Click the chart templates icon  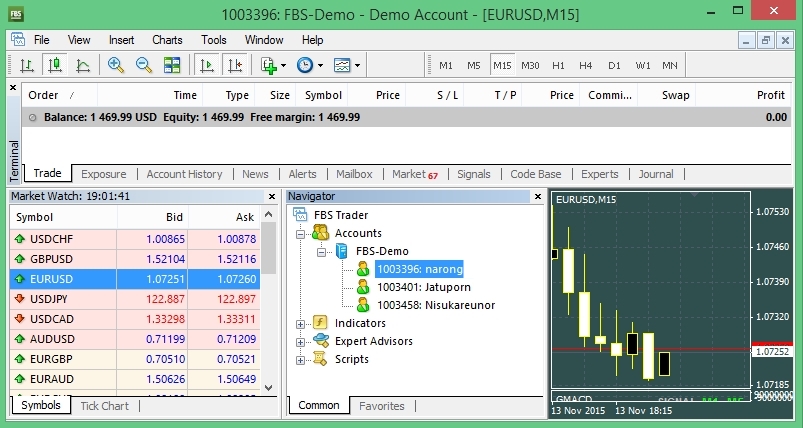[x=342, y=65]
